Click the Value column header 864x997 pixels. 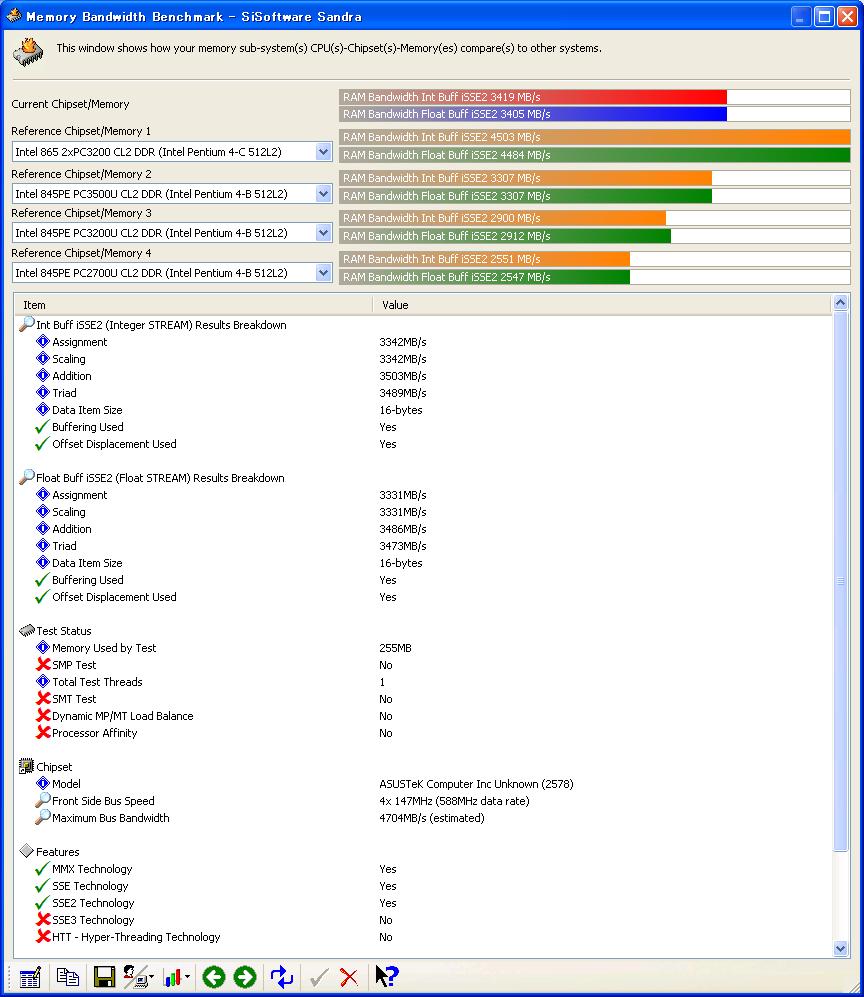click(602, 305)
